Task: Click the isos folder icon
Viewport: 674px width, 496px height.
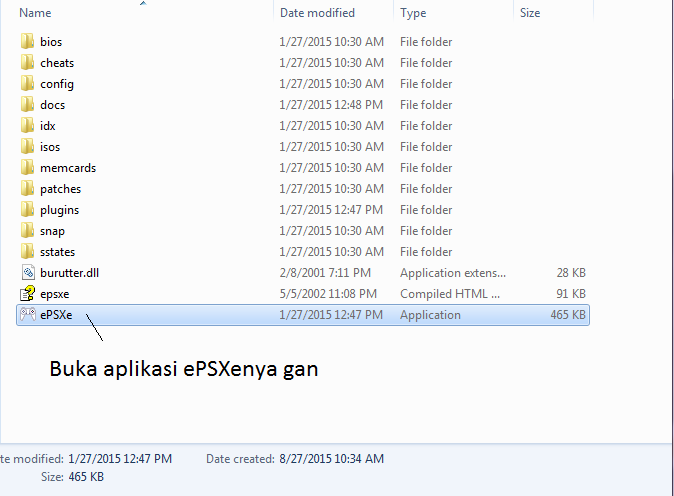Action: pyautogui.click(x=28, y=147)
